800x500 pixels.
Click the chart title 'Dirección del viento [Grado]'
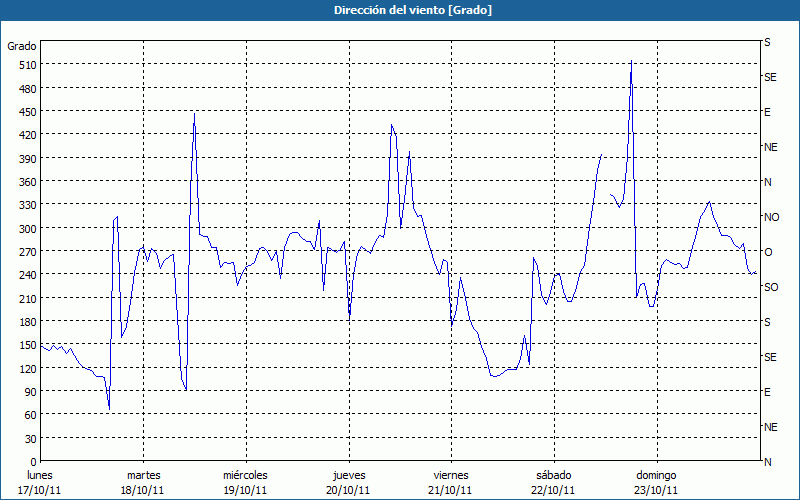[x=399, y=9]
